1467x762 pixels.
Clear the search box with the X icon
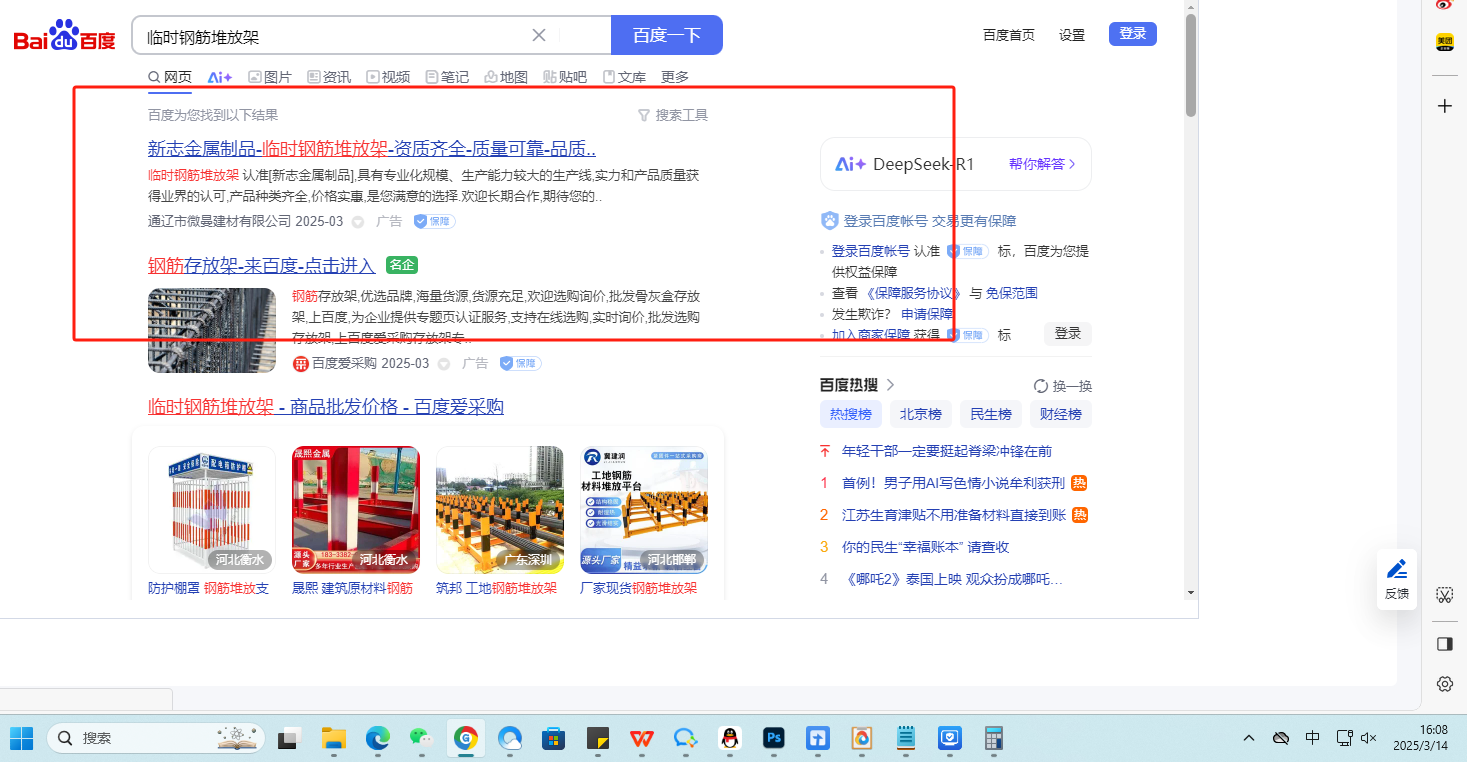click(x=538, y=35)
